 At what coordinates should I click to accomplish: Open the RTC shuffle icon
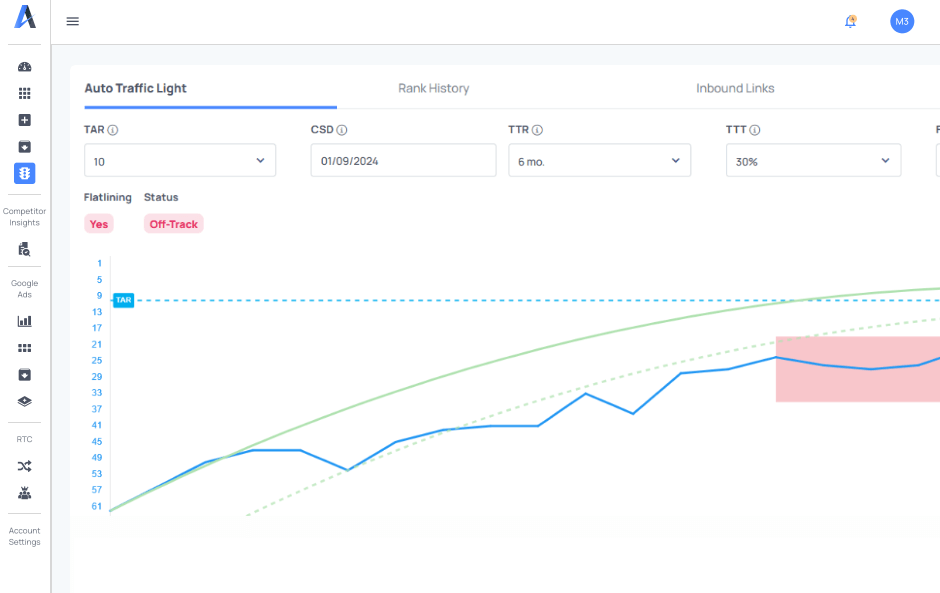pyautogui.click(x=25, y=466)
